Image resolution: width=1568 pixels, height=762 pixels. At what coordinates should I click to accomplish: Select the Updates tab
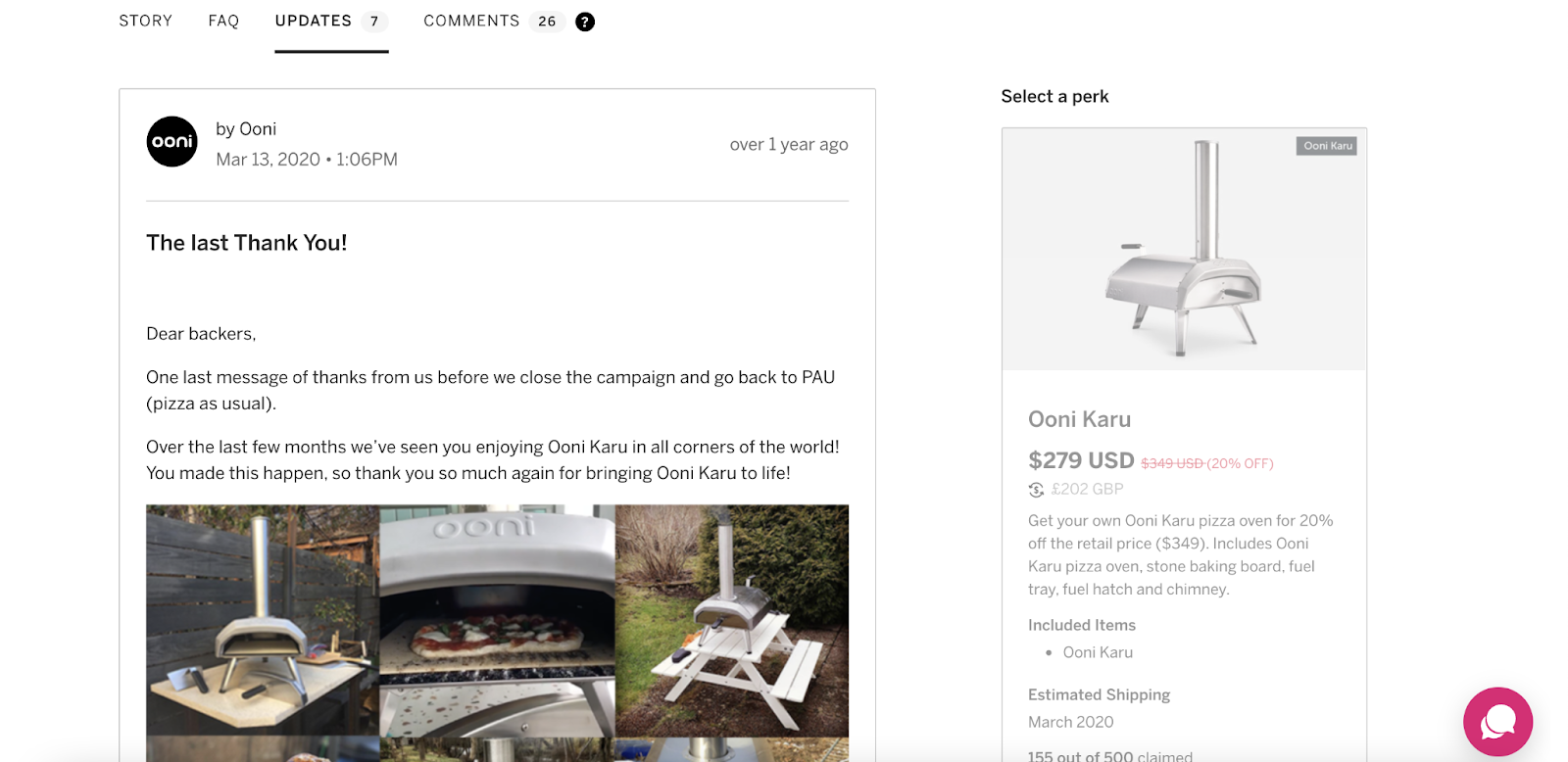[x=314, y=21]
